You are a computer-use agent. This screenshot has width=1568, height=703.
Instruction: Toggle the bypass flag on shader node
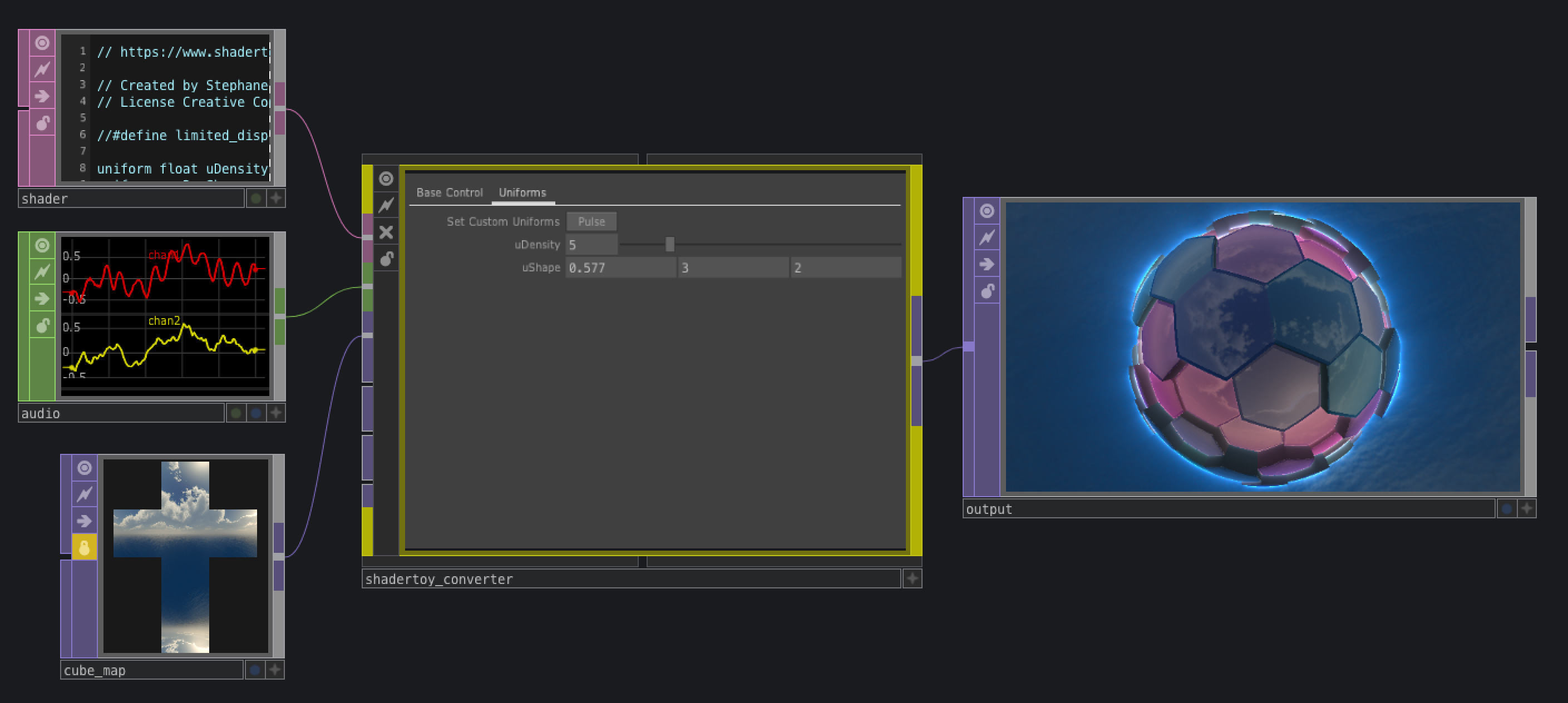click(42, 70)
